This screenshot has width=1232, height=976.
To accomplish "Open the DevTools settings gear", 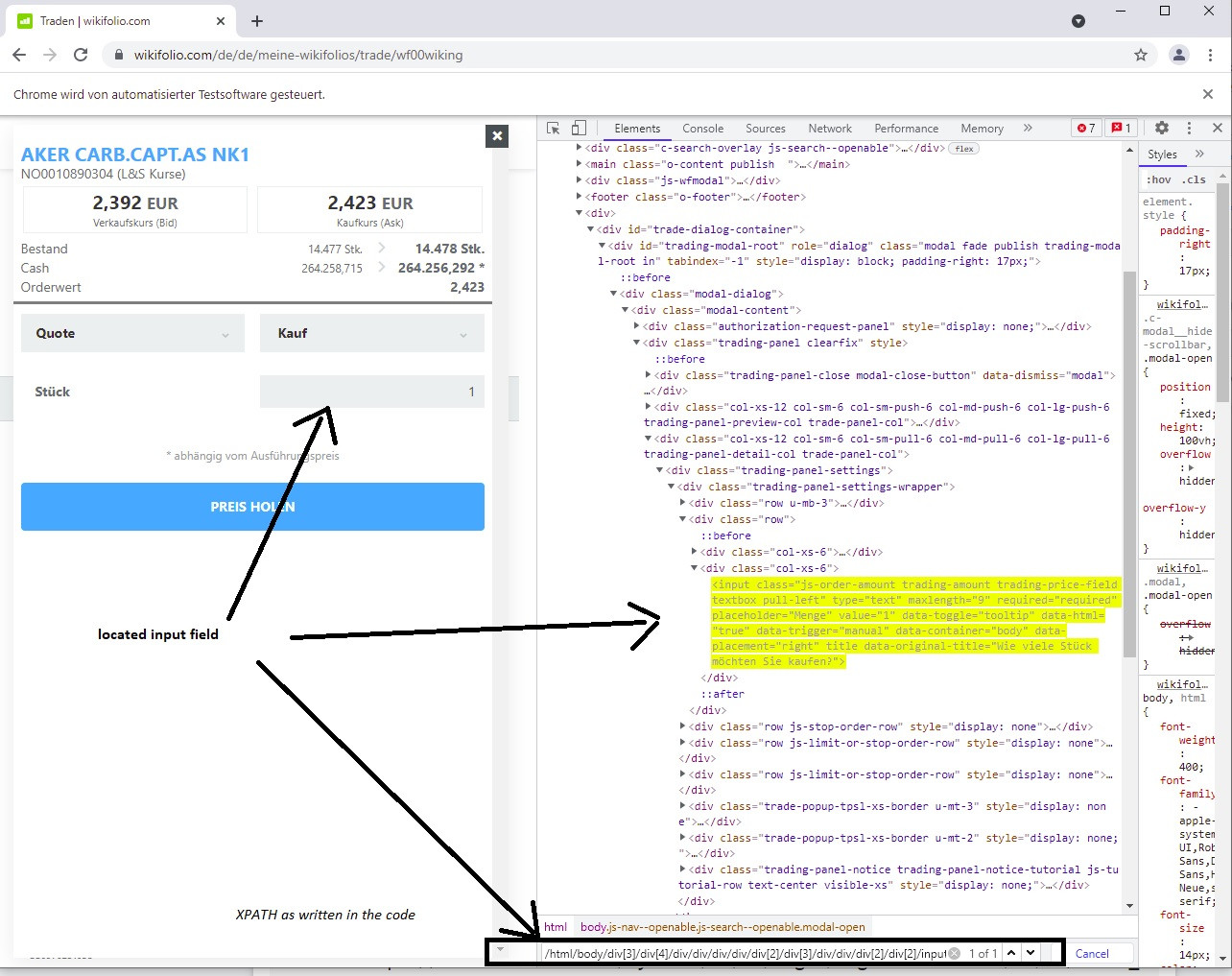I will pyautogui.click(x=1162, y=128).
